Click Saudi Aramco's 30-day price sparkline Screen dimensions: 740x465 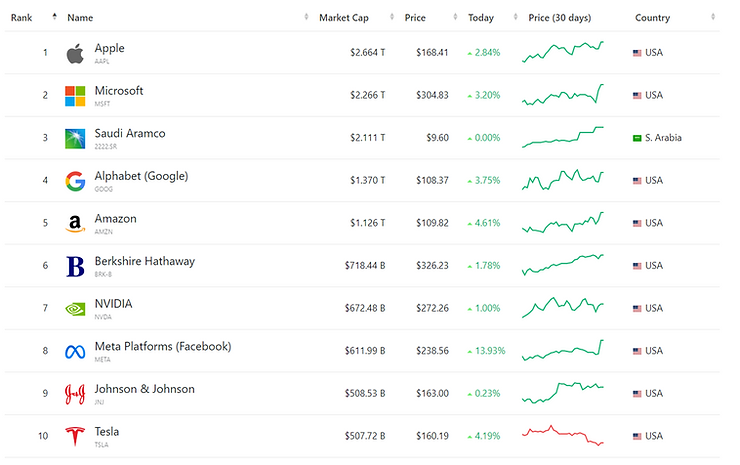(x=563, y=137)
